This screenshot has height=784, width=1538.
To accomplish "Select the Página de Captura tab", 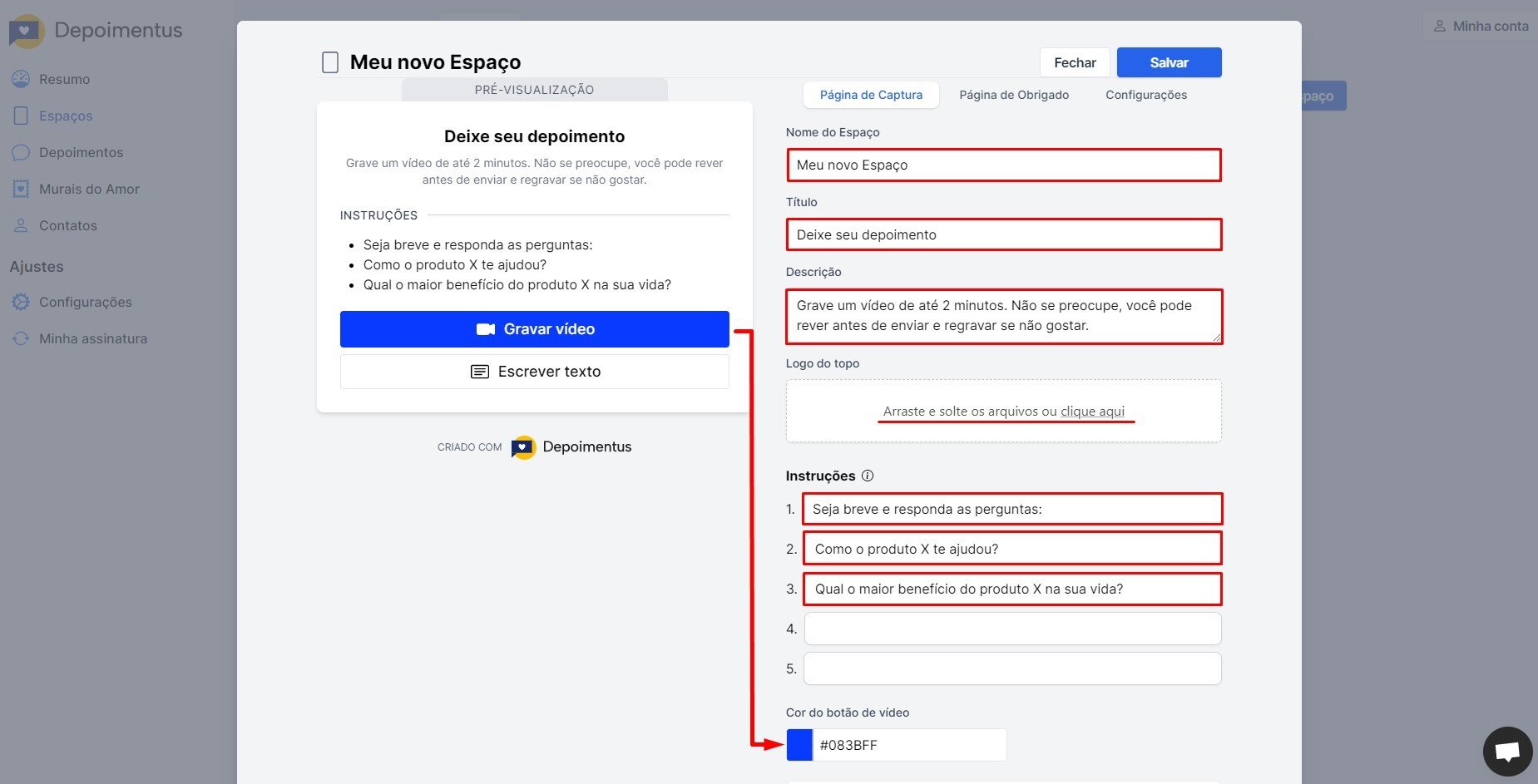I will click(x=871, y=95).
